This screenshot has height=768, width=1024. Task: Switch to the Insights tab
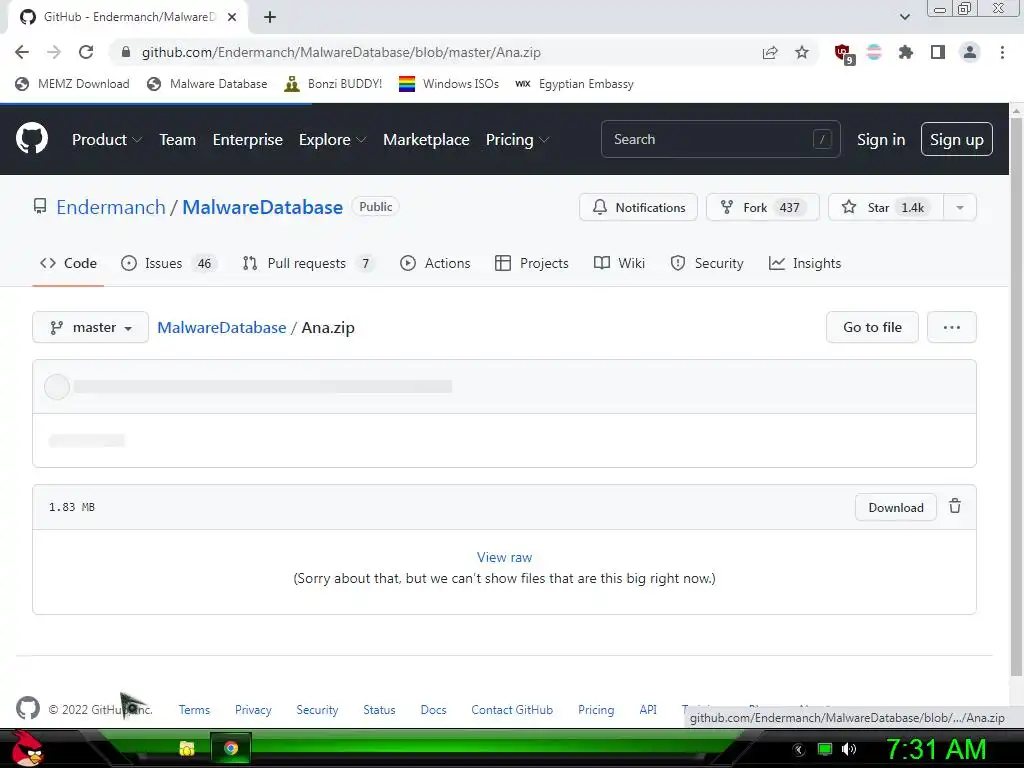point(805,263)
